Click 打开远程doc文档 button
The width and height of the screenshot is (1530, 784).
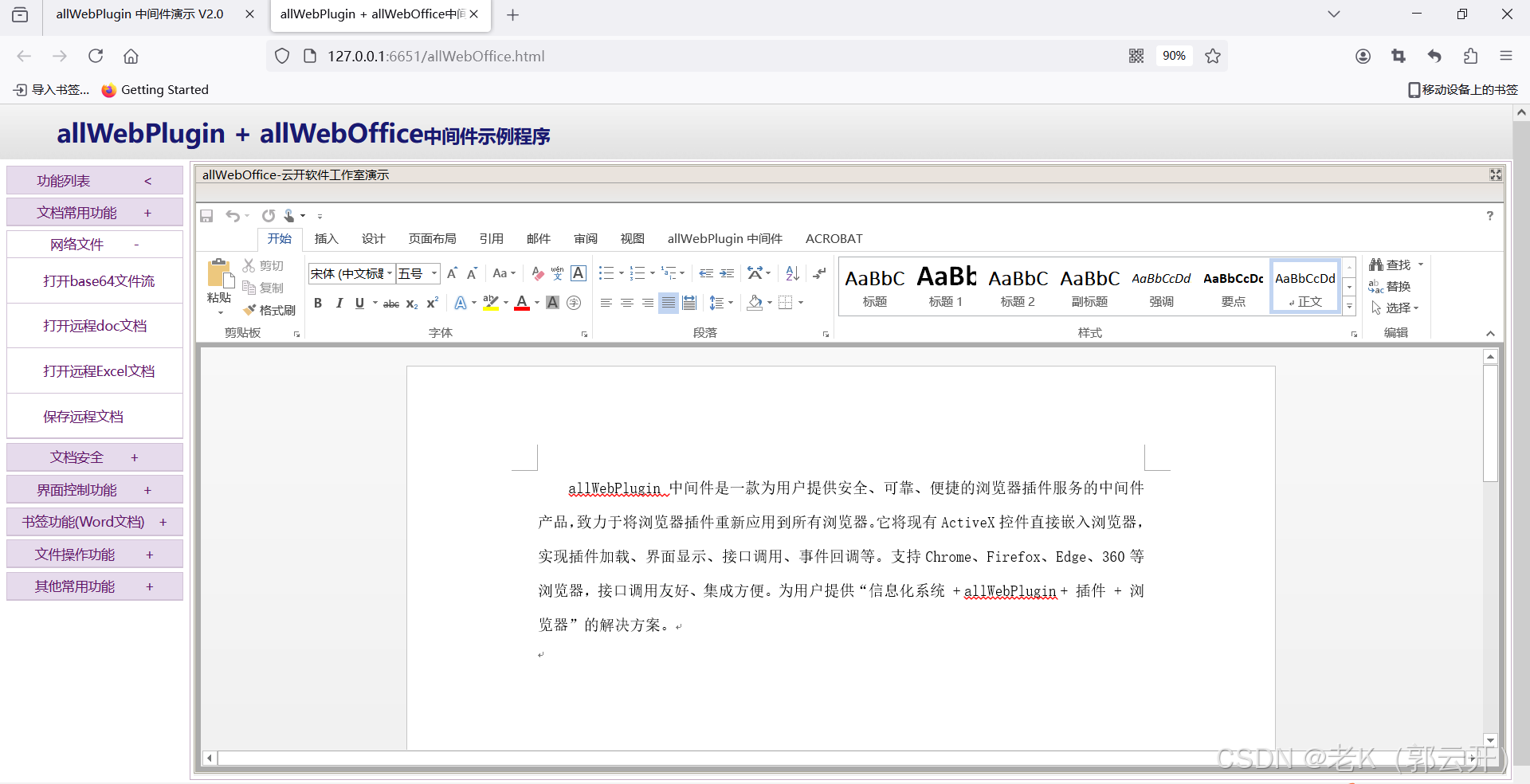tap(95, 326)
